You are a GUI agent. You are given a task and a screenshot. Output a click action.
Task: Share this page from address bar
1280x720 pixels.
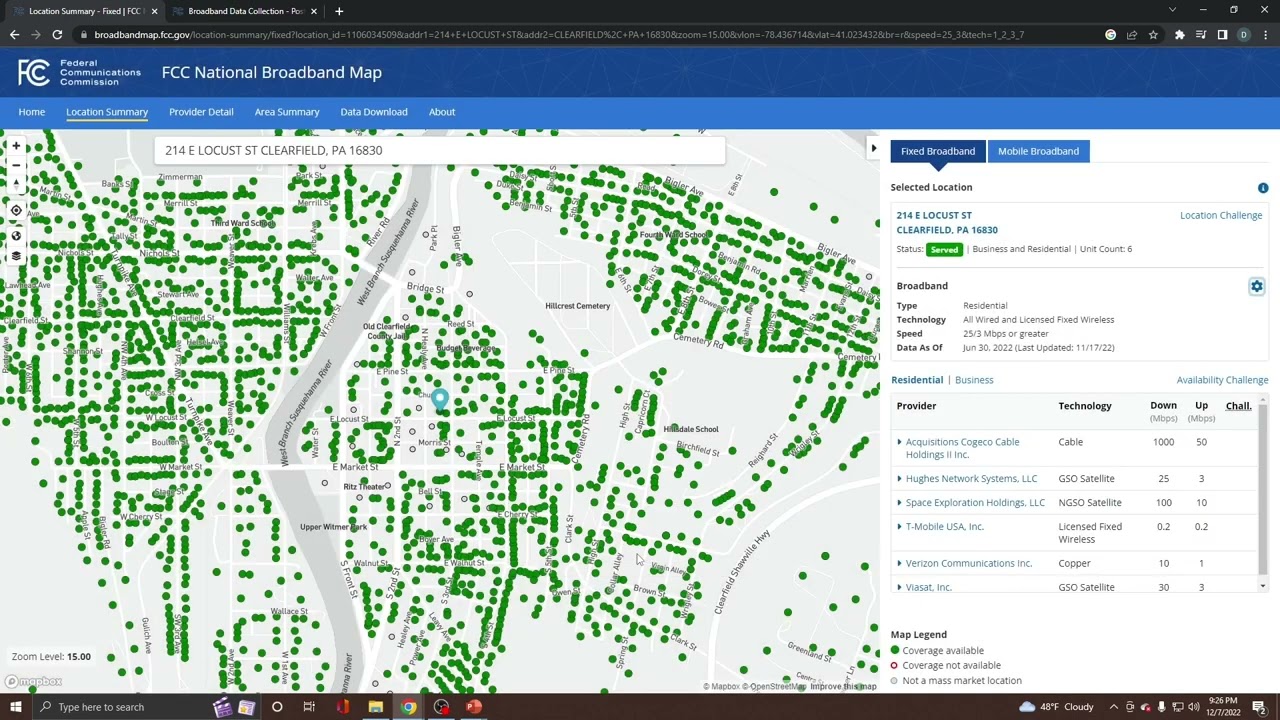click(1132, 34)
